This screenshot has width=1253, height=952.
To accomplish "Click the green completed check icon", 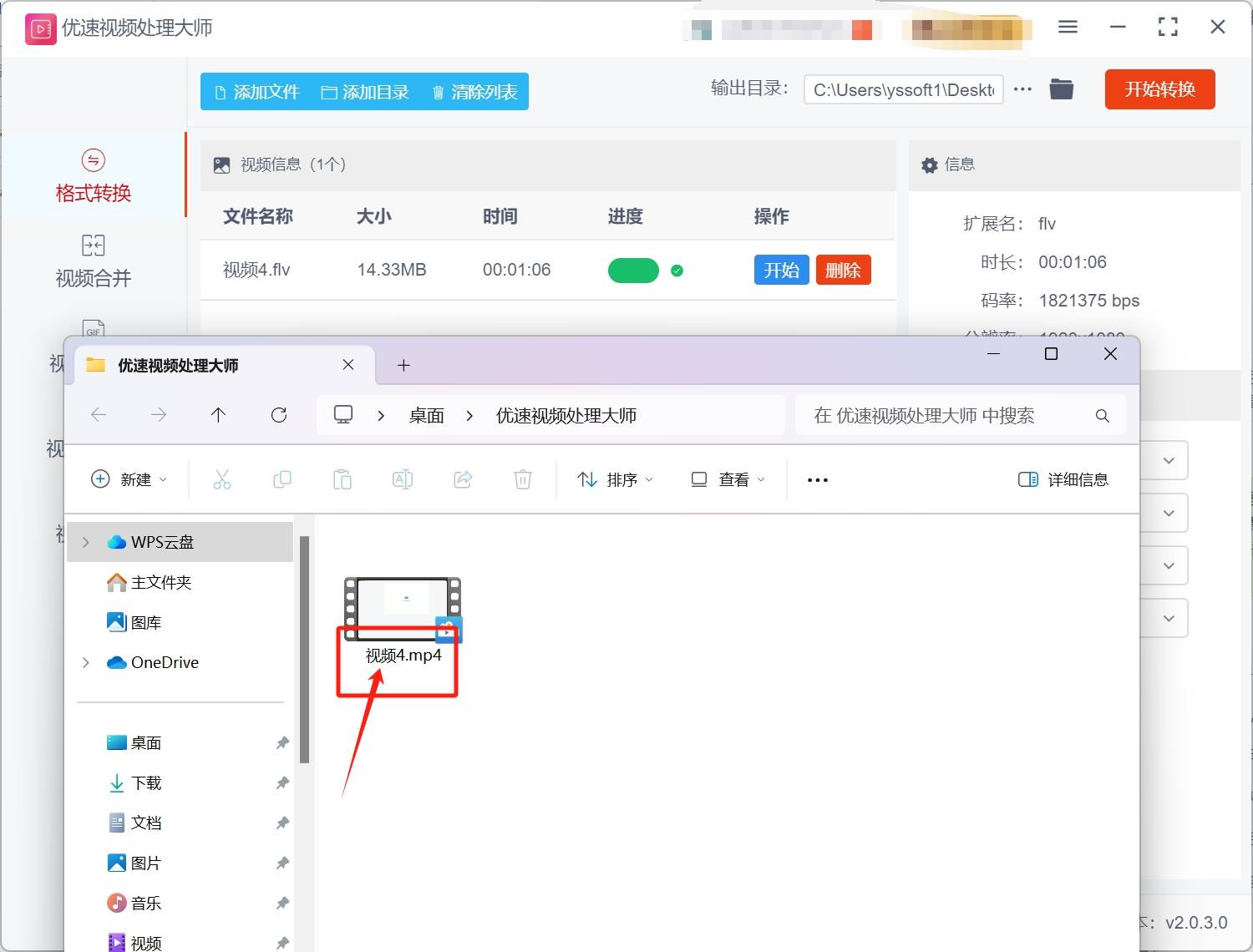I will point(677,271).
